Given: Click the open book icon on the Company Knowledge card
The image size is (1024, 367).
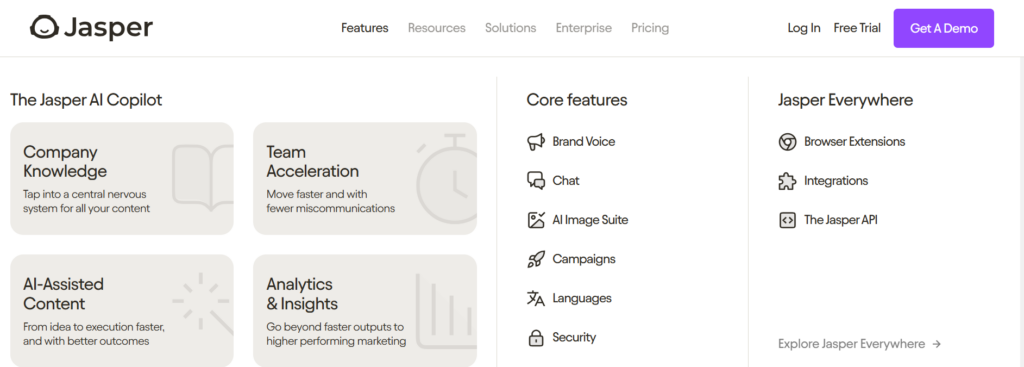Looking at the screenshot, I should coord(202,178).
